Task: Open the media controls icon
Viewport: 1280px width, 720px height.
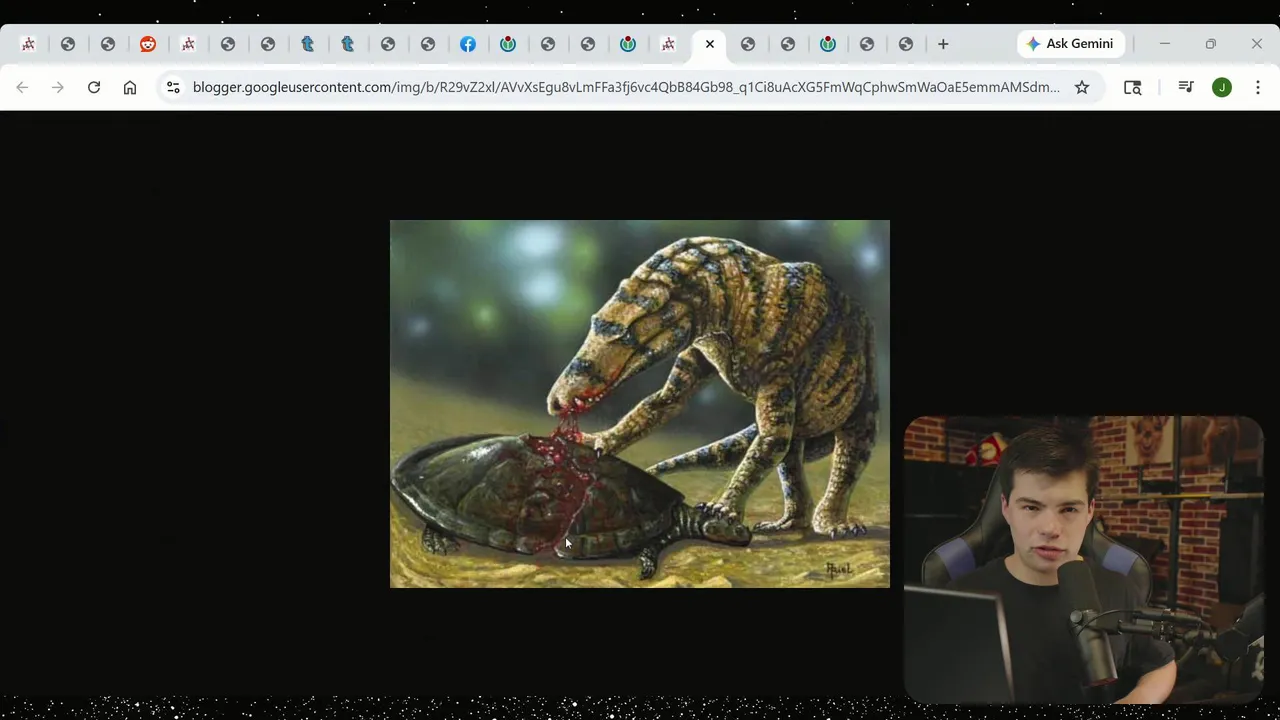Action: (x=1186, y=87)
